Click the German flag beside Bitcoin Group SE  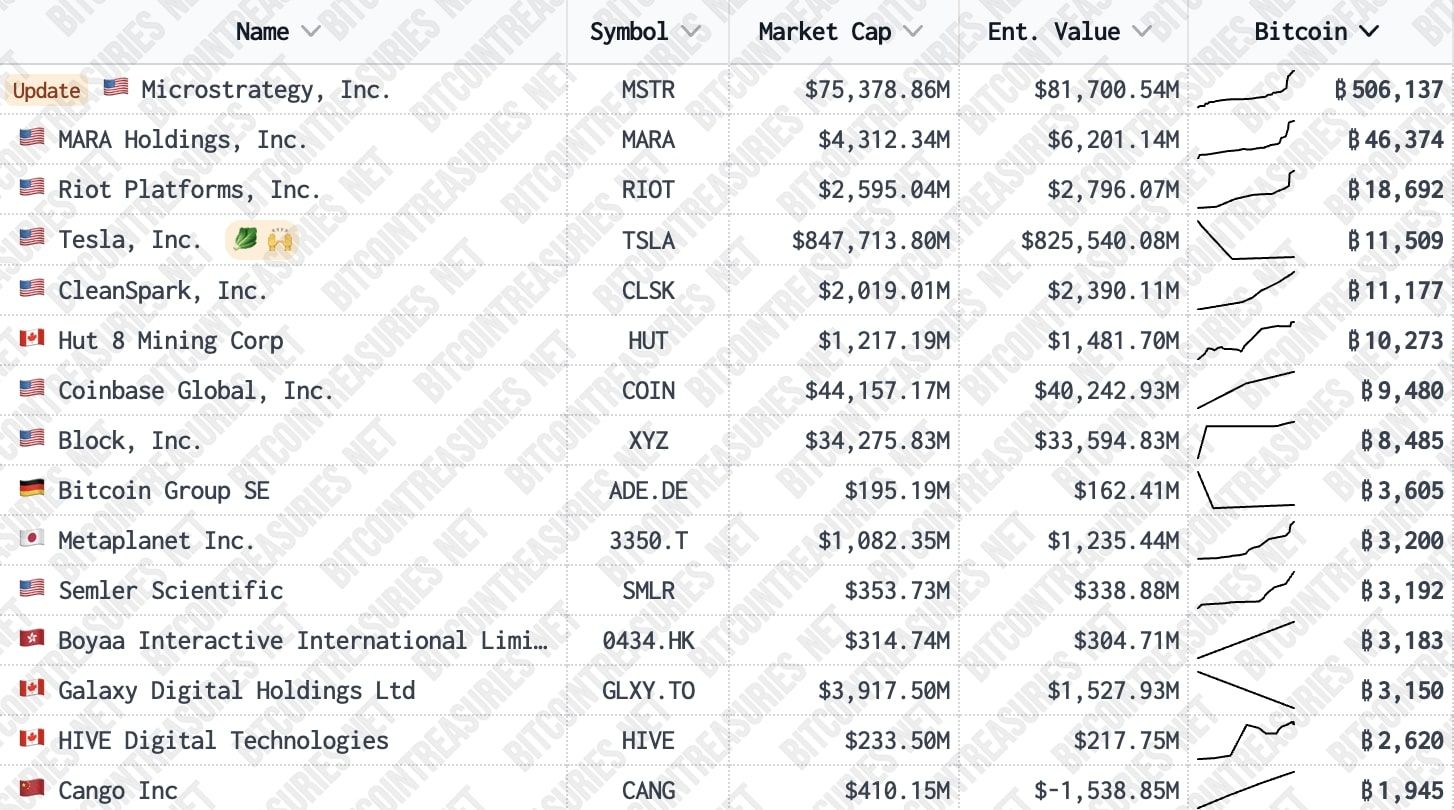point(32,488)
